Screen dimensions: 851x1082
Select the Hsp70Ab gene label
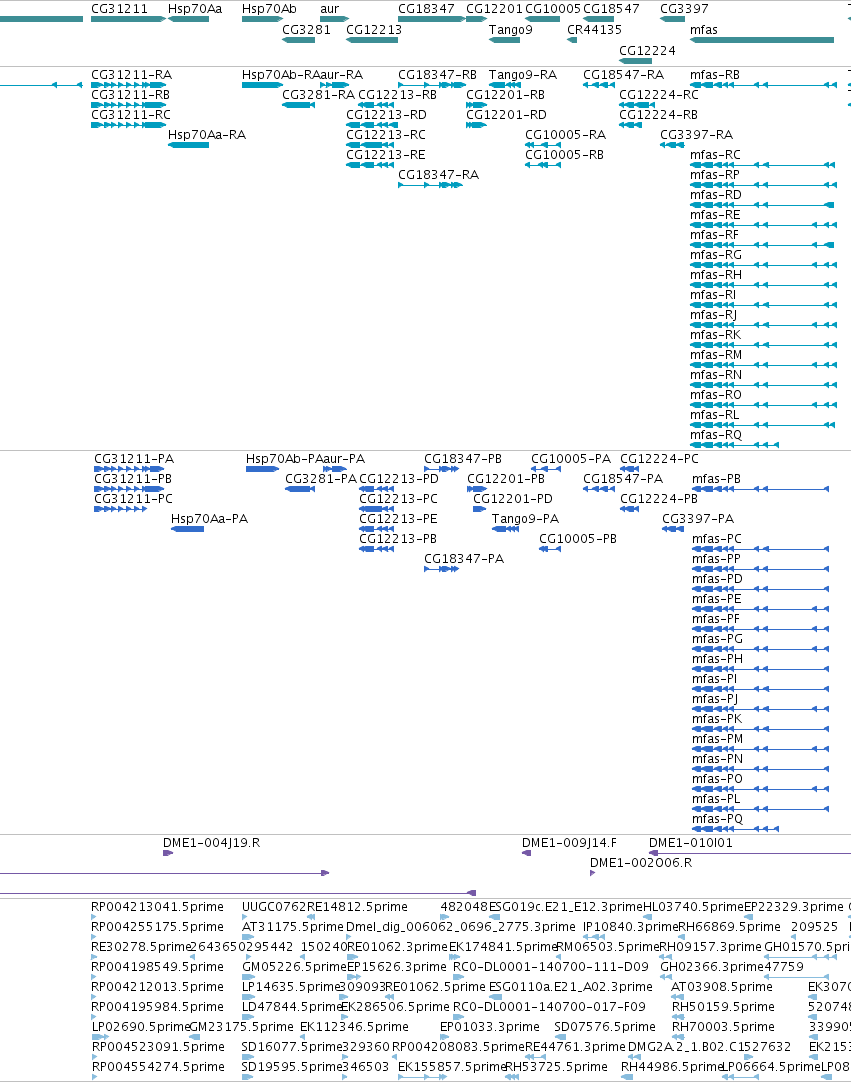[269, 9]
